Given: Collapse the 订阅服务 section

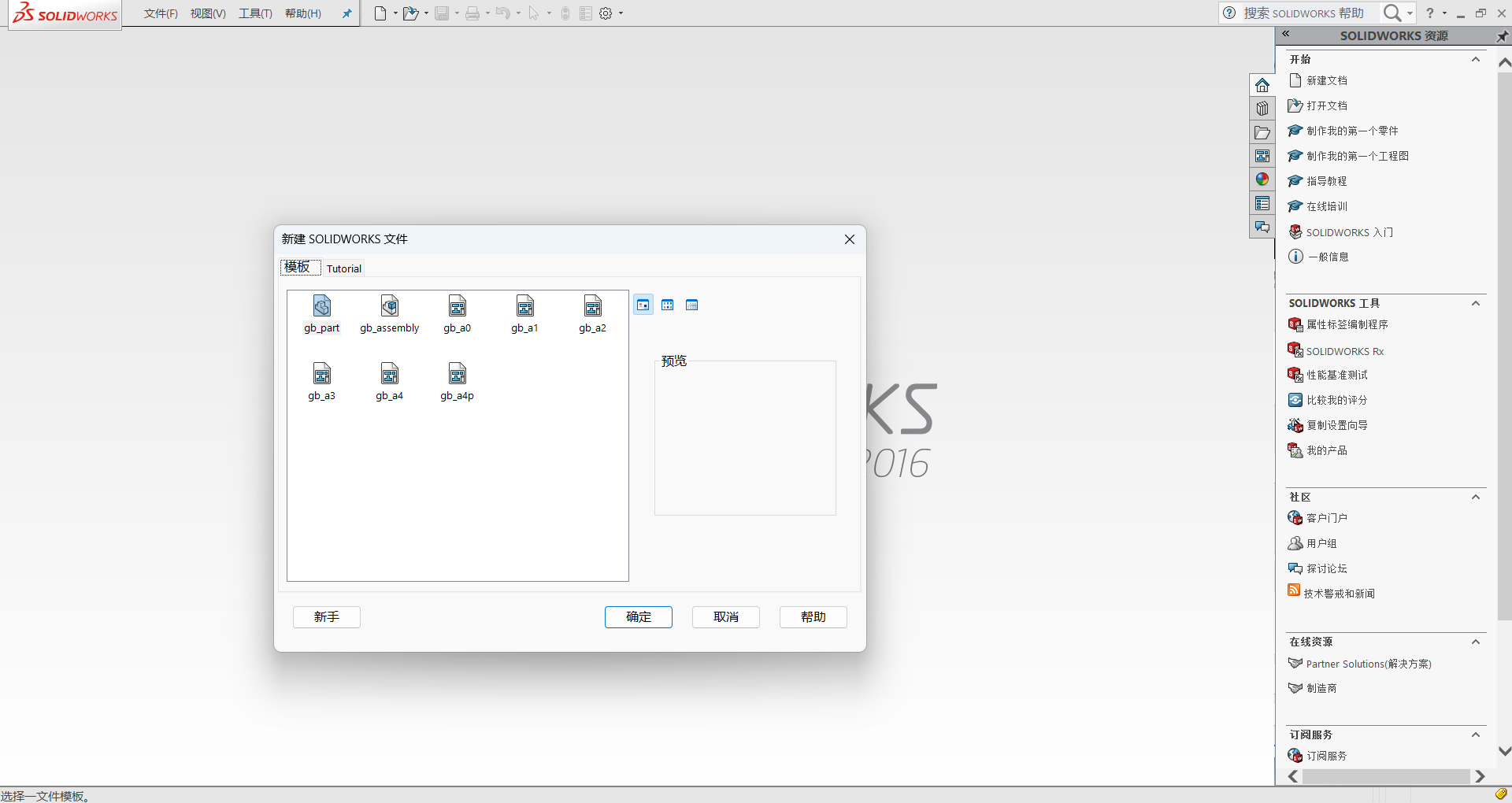Looking at the screenshot, I should [x=1476, y=735].
